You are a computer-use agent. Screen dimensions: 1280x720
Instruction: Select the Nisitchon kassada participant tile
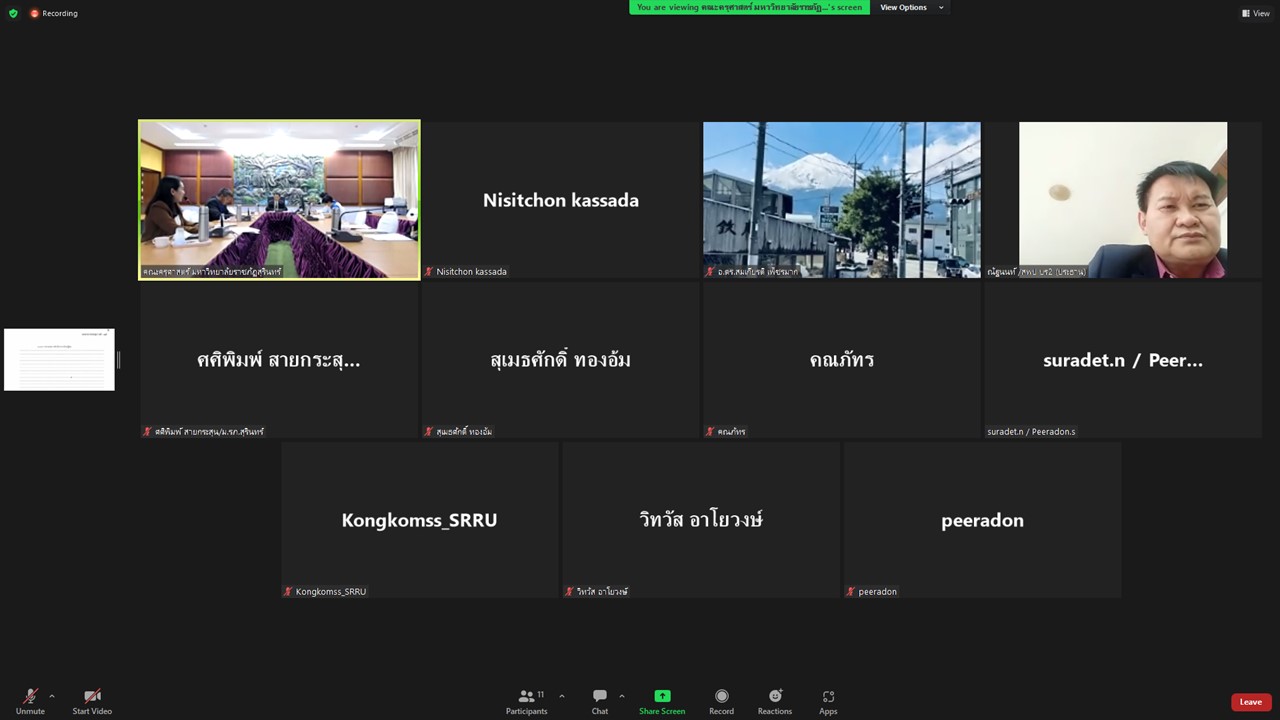561,200
